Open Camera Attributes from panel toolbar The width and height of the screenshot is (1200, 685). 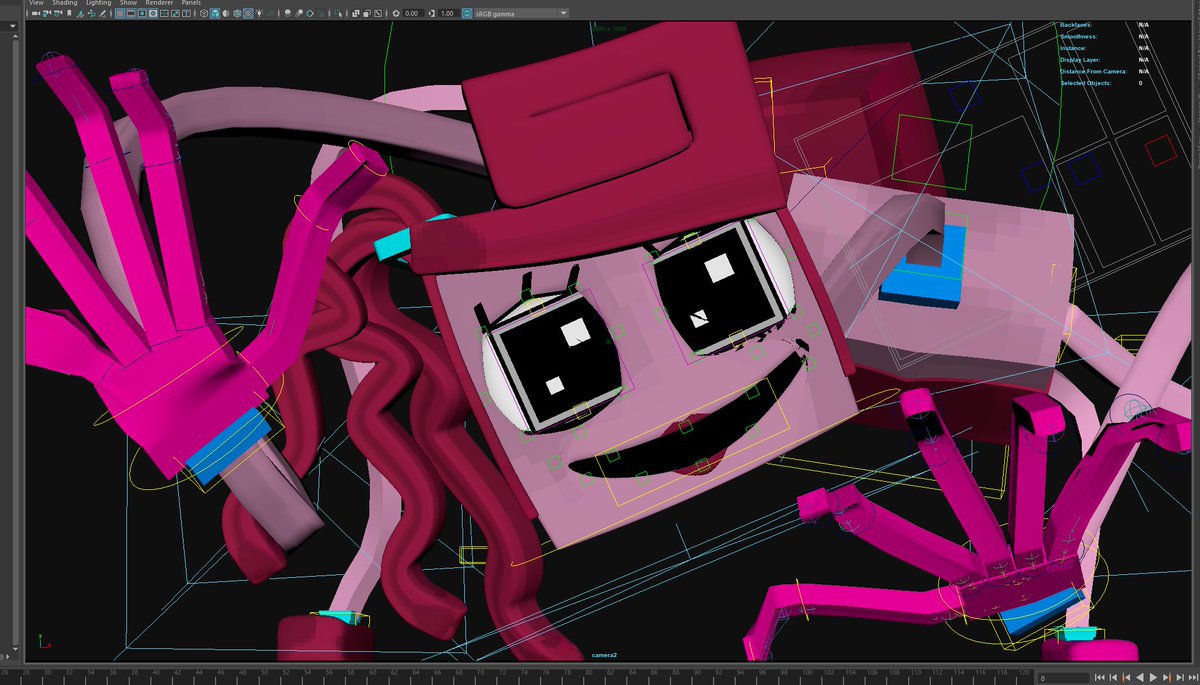tap(58, 14)
